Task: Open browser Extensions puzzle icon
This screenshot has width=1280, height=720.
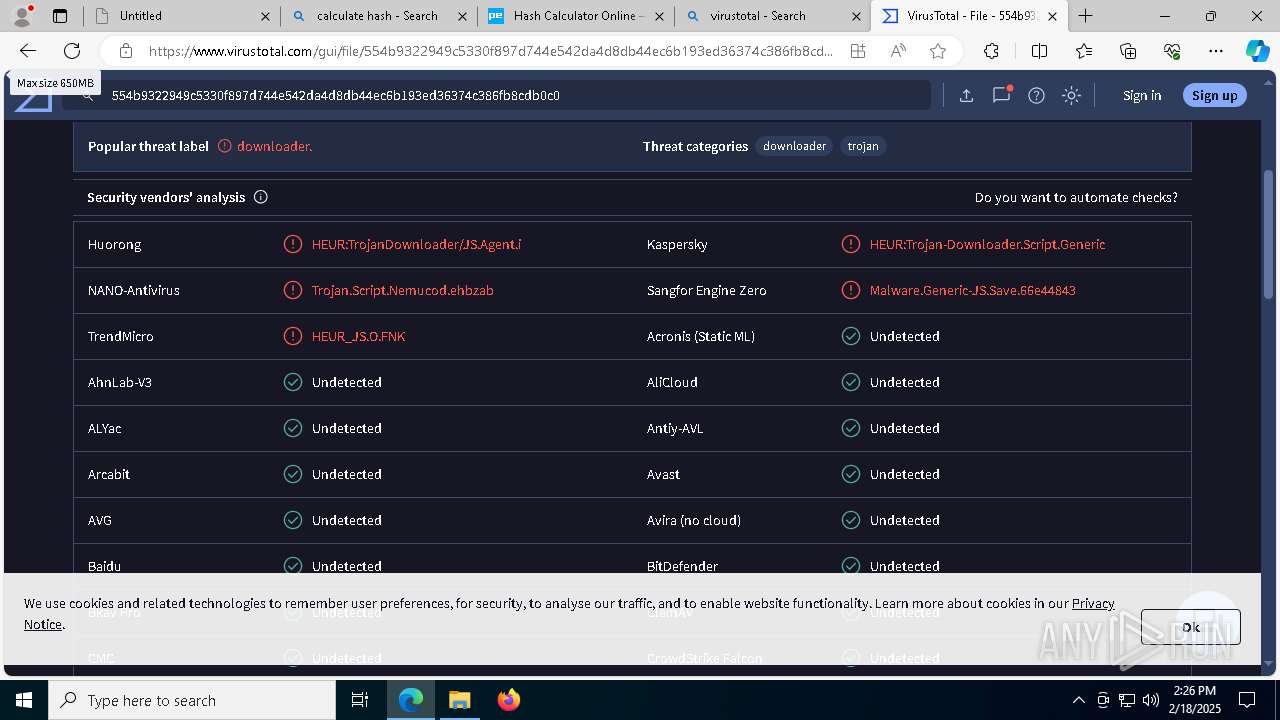Action: click(x=991, y=51)
